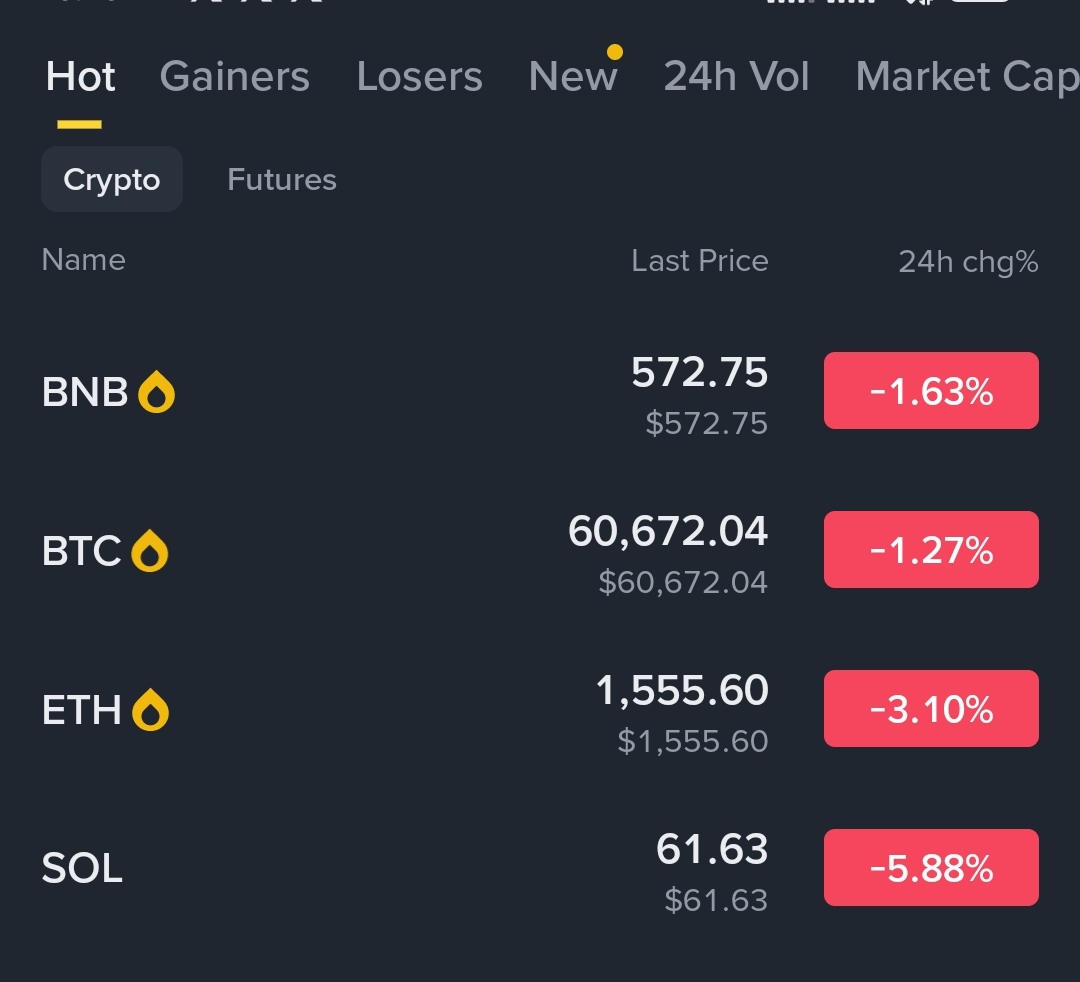
Task: Tap the flame icon next to ETH
Action: 150,709
